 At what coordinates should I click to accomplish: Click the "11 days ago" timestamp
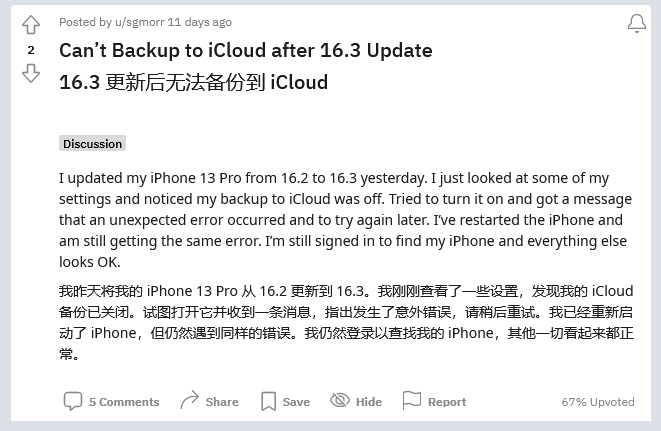[x=201, y=22]
